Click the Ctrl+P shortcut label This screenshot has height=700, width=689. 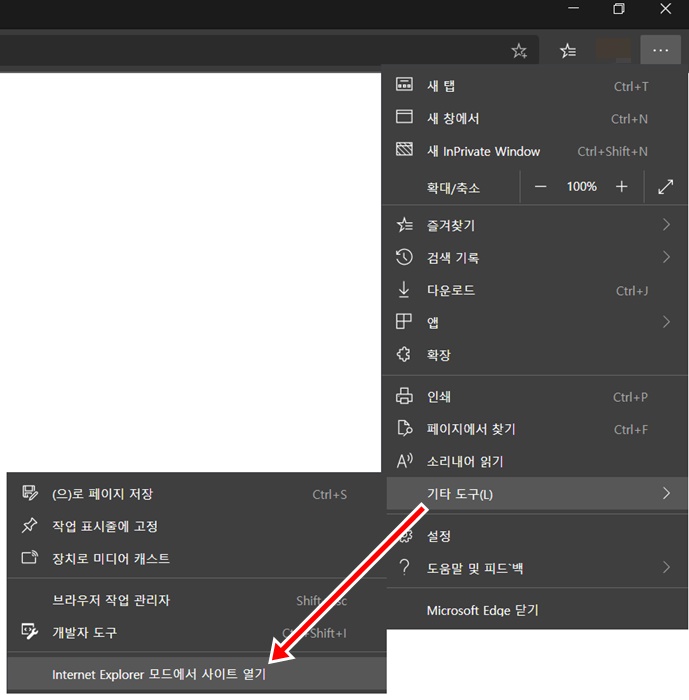pyautogui.click(x=630, y=397)
